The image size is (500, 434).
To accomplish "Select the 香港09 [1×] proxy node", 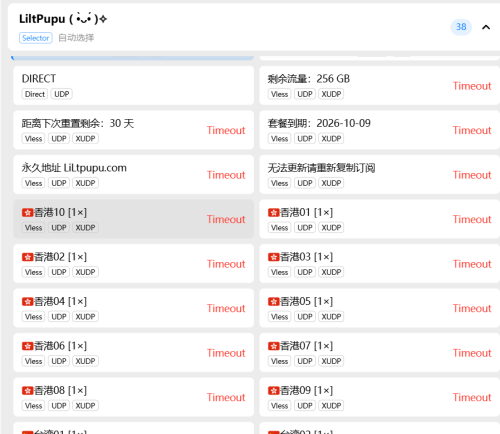I will point(380,397).
